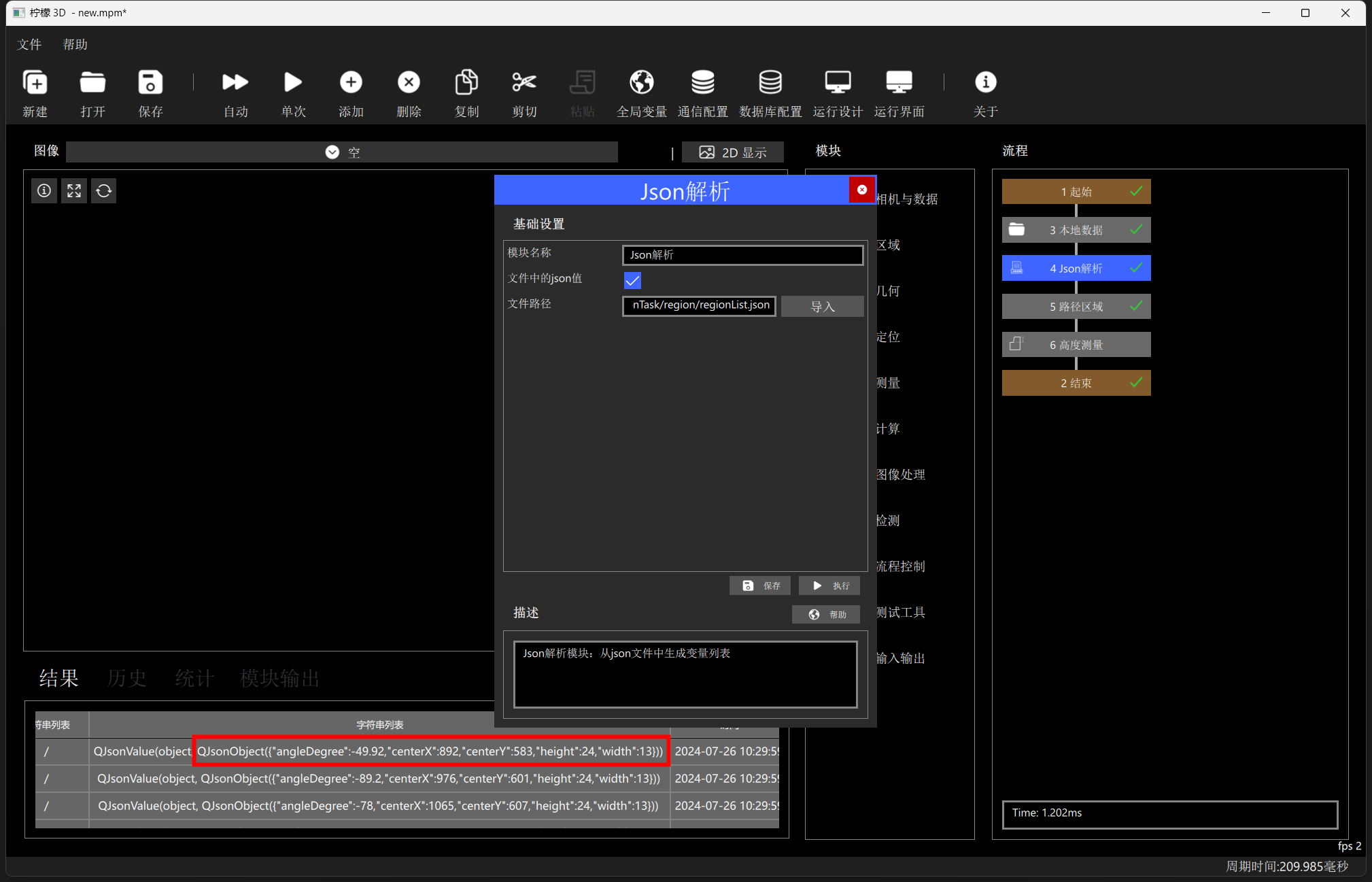
Task: Expand the 图像处理 module category
Action: 901,475
